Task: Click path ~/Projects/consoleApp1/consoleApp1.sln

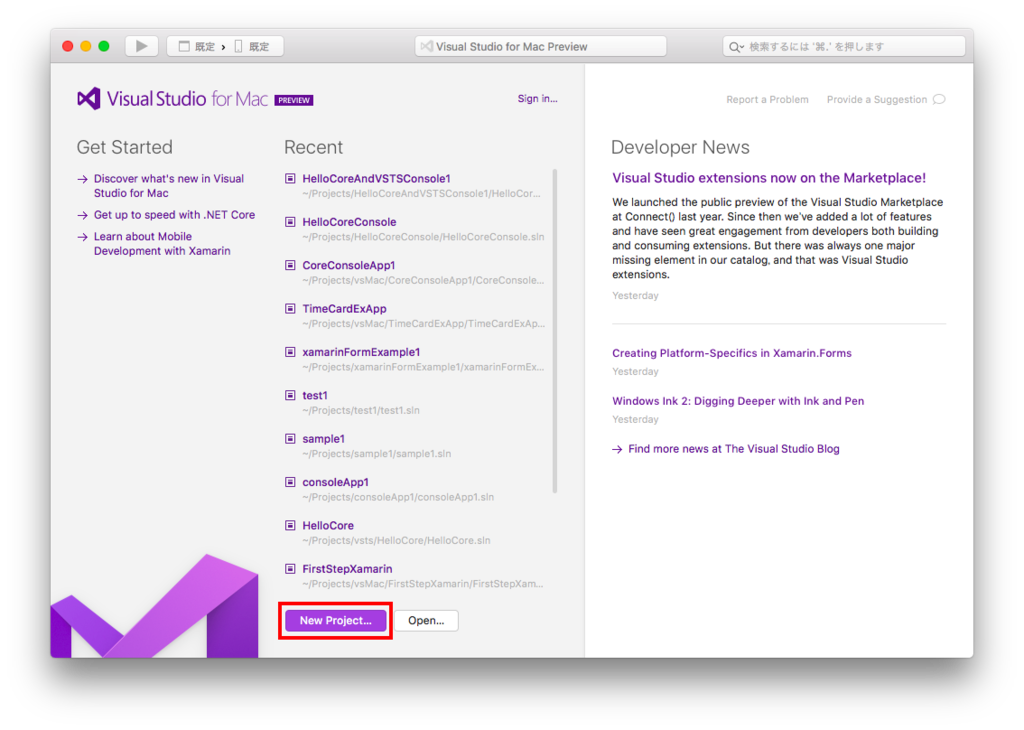Action: point(398,497)
